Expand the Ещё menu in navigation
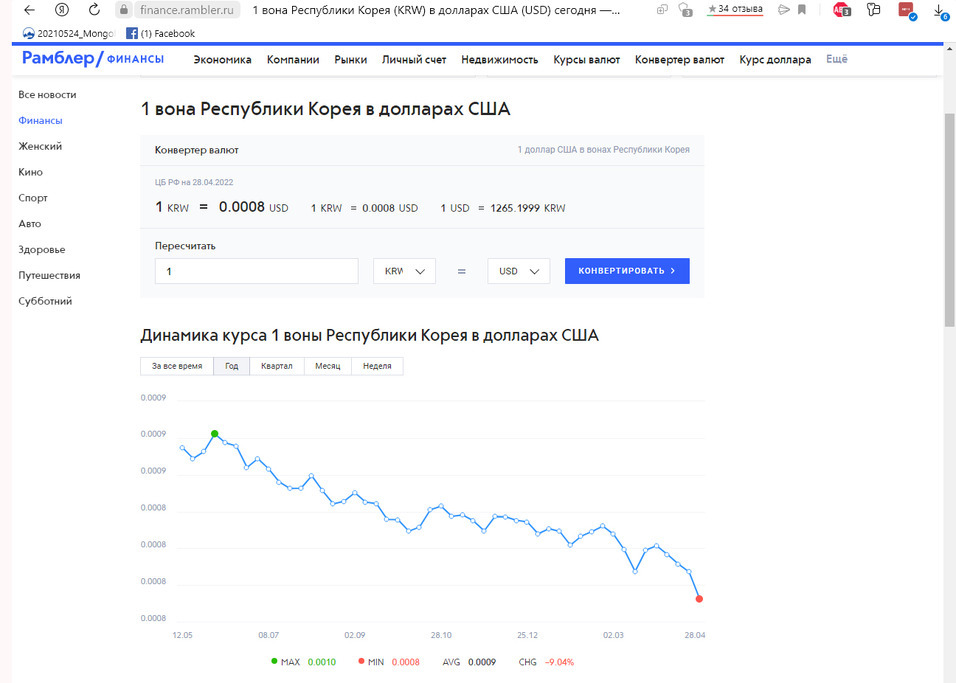Viewport: 956px width, 683px height. point(836,59)
